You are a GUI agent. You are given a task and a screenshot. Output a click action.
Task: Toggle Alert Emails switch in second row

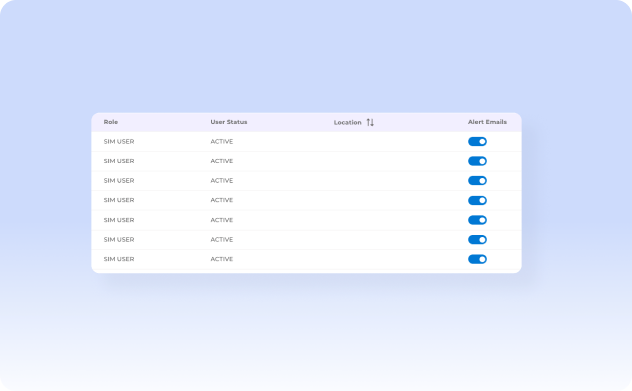pyautogui.click(x=477, y=161)
